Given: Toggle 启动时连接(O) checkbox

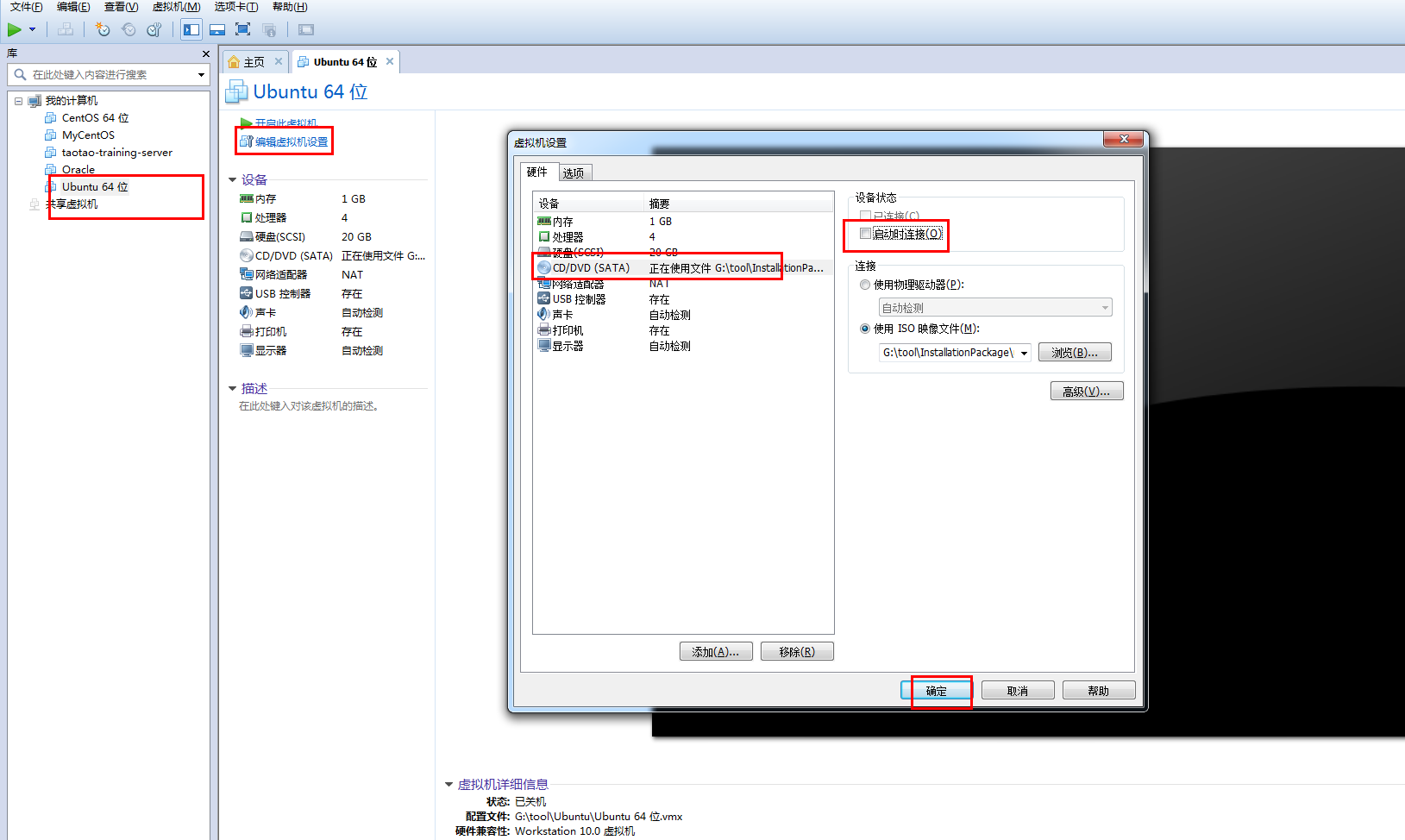Looking at the screenshot, I should coord(865,234).
